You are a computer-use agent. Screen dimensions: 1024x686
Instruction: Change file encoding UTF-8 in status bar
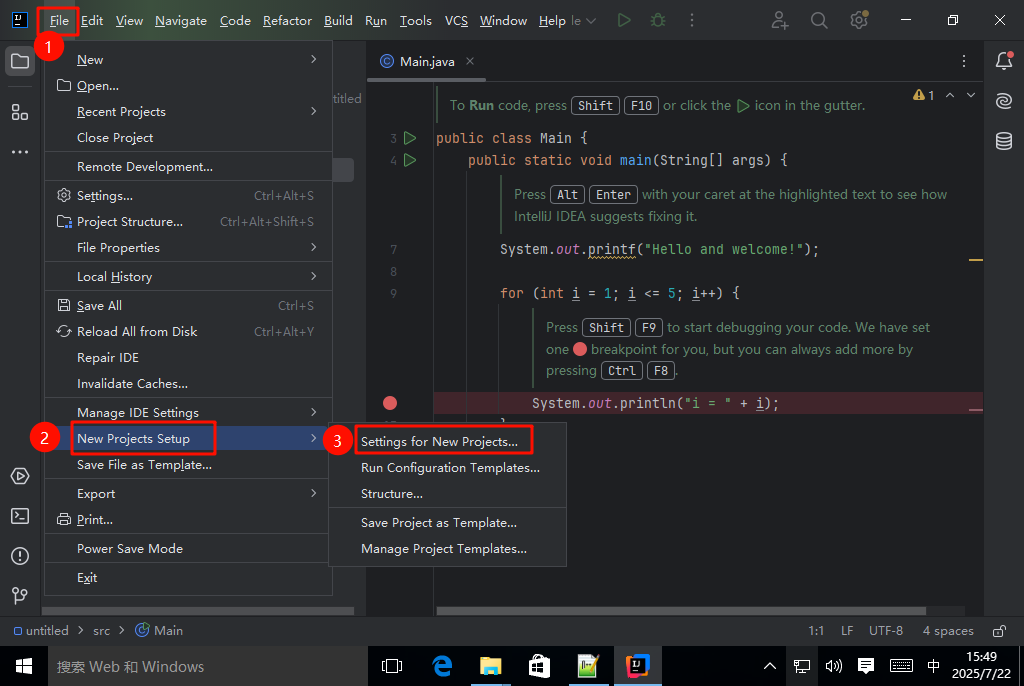tap(886, 630)
